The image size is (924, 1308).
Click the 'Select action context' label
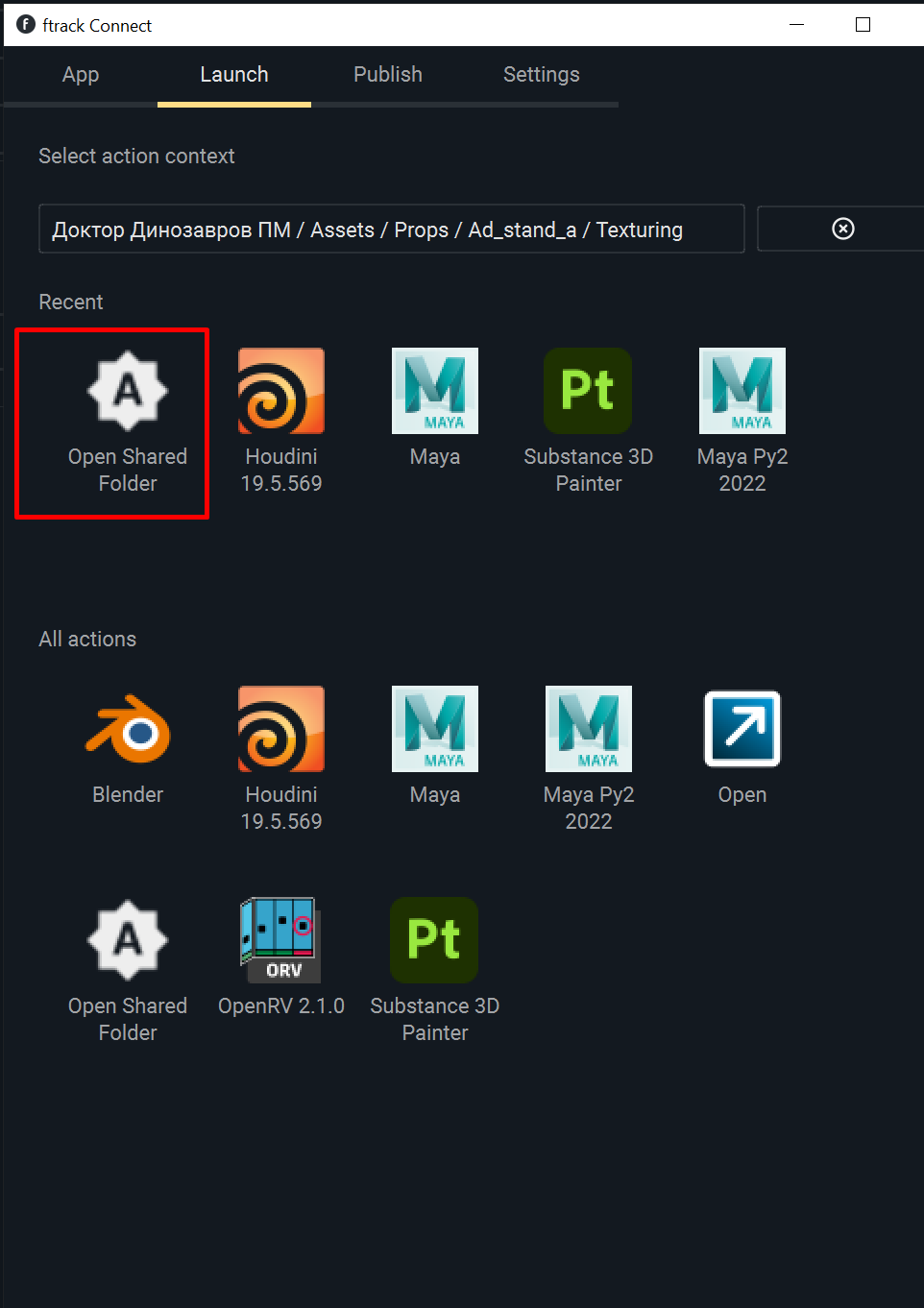[136, 157]
